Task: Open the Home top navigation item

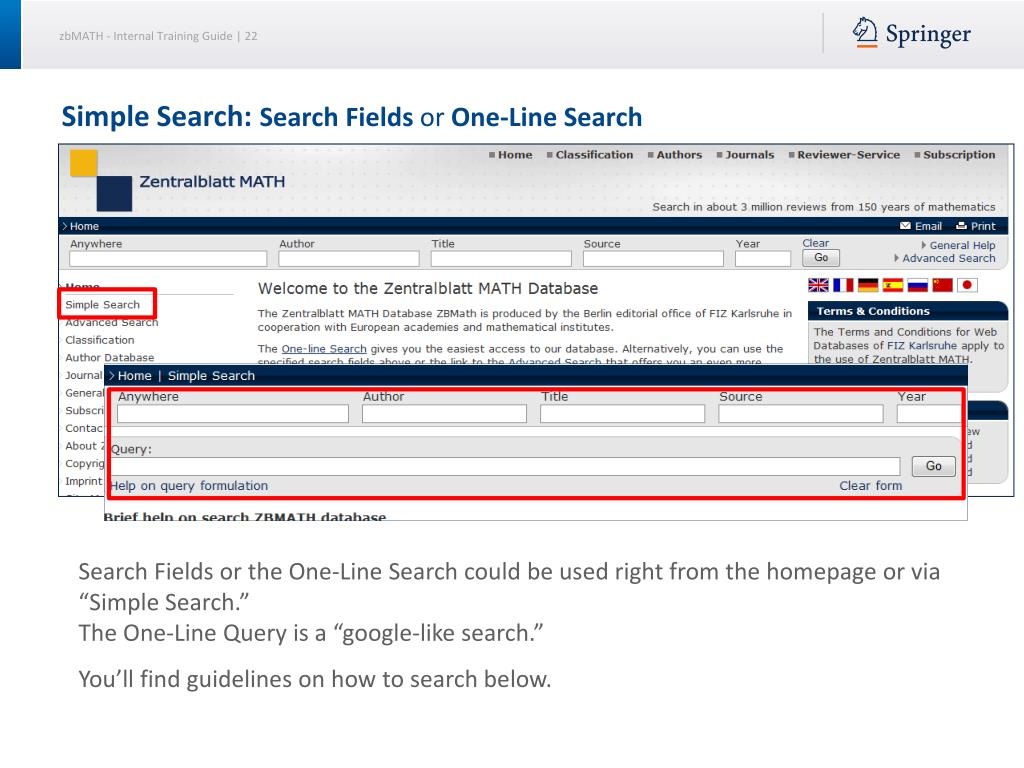Action: click(515, 155)
